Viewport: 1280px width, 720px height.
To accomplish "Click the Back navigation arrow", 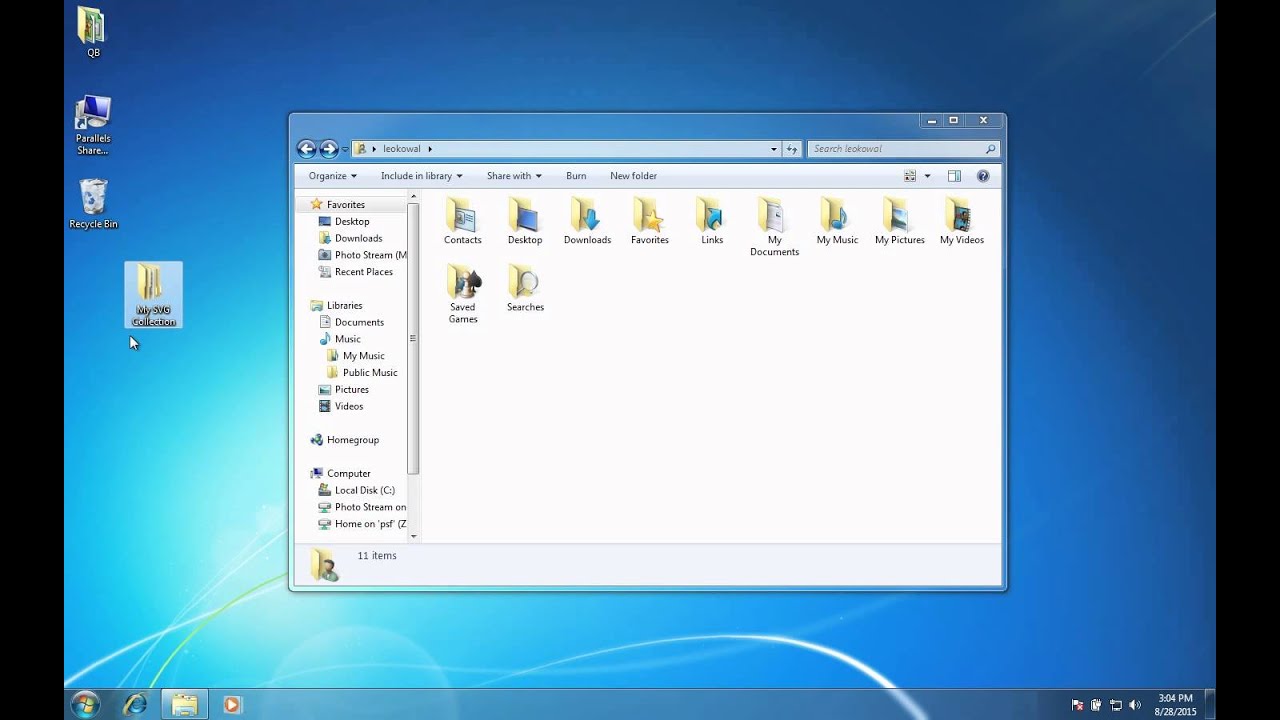I will 307,149.
